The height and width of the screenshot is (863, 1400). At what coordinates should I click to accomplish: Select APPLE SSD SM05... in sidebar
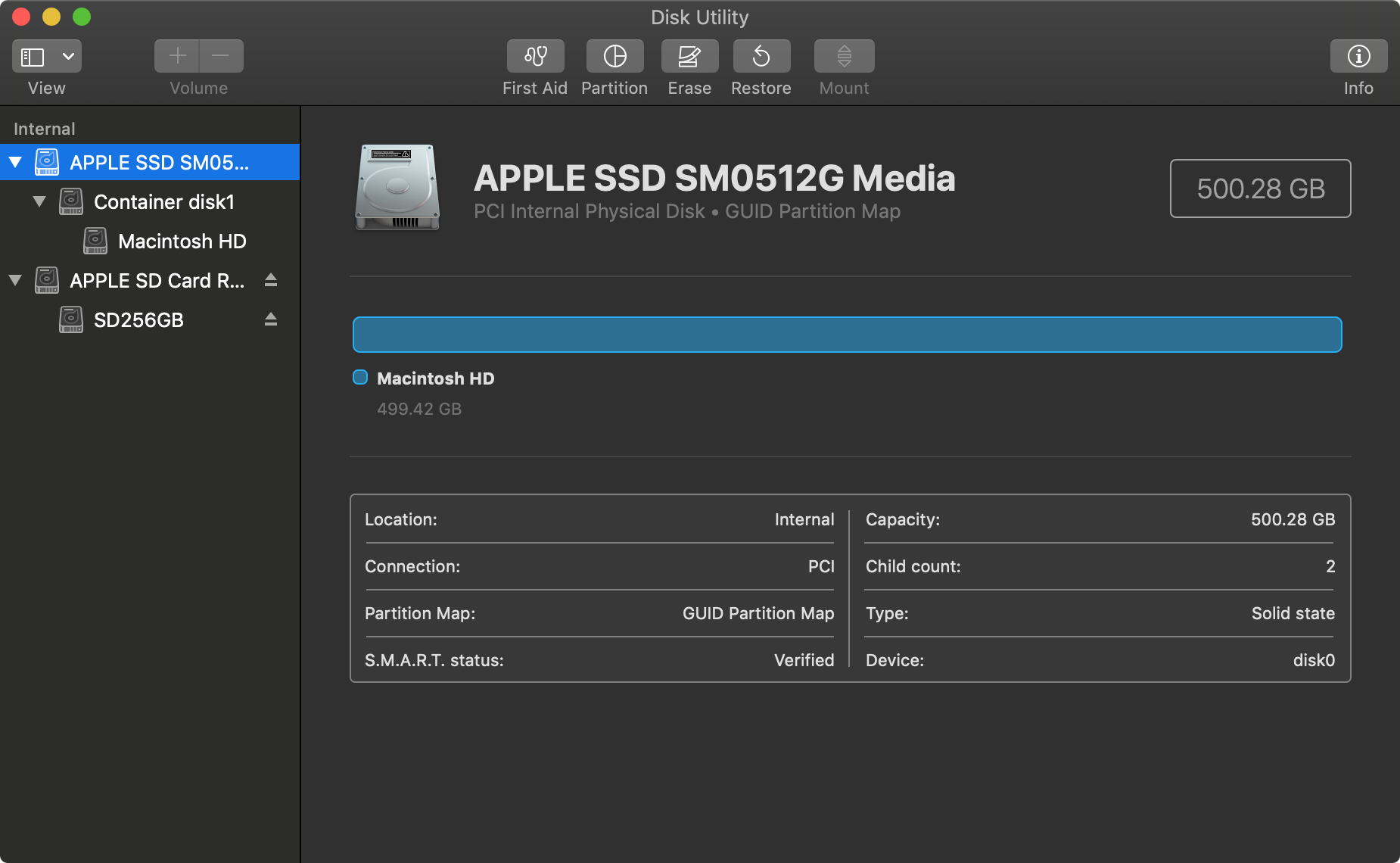(x=150, y=162)
